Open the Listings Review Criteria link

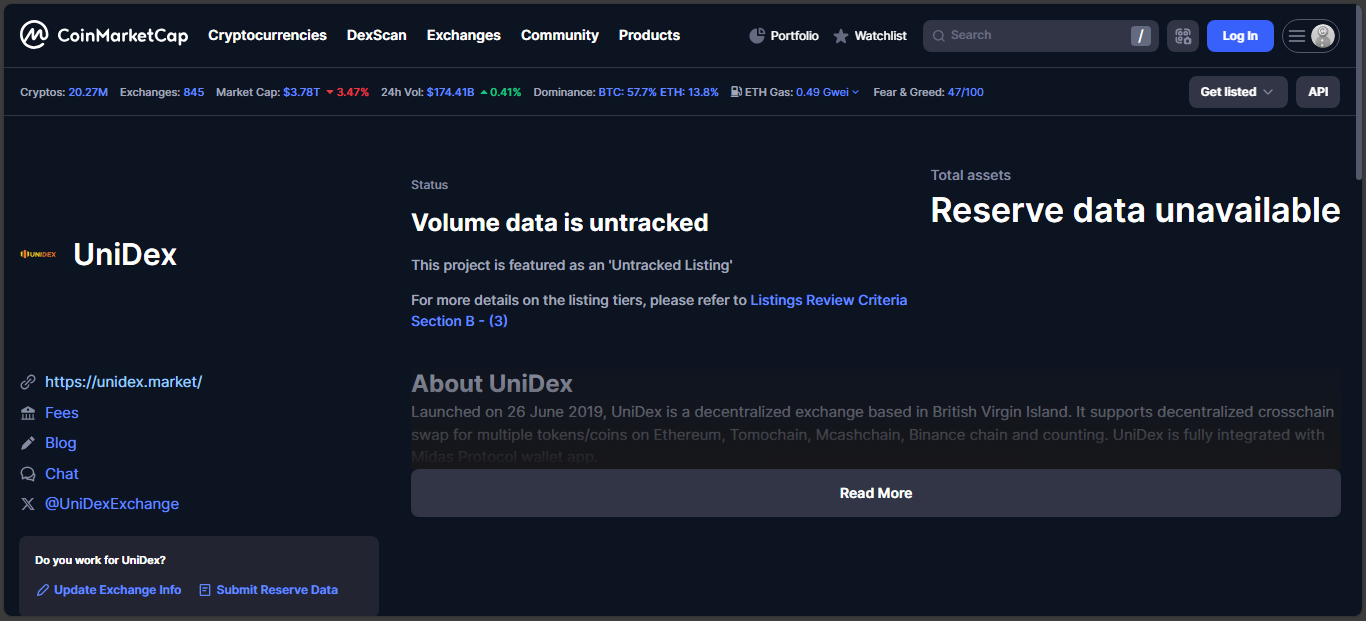pyautogui.click(x=828, y=300)
